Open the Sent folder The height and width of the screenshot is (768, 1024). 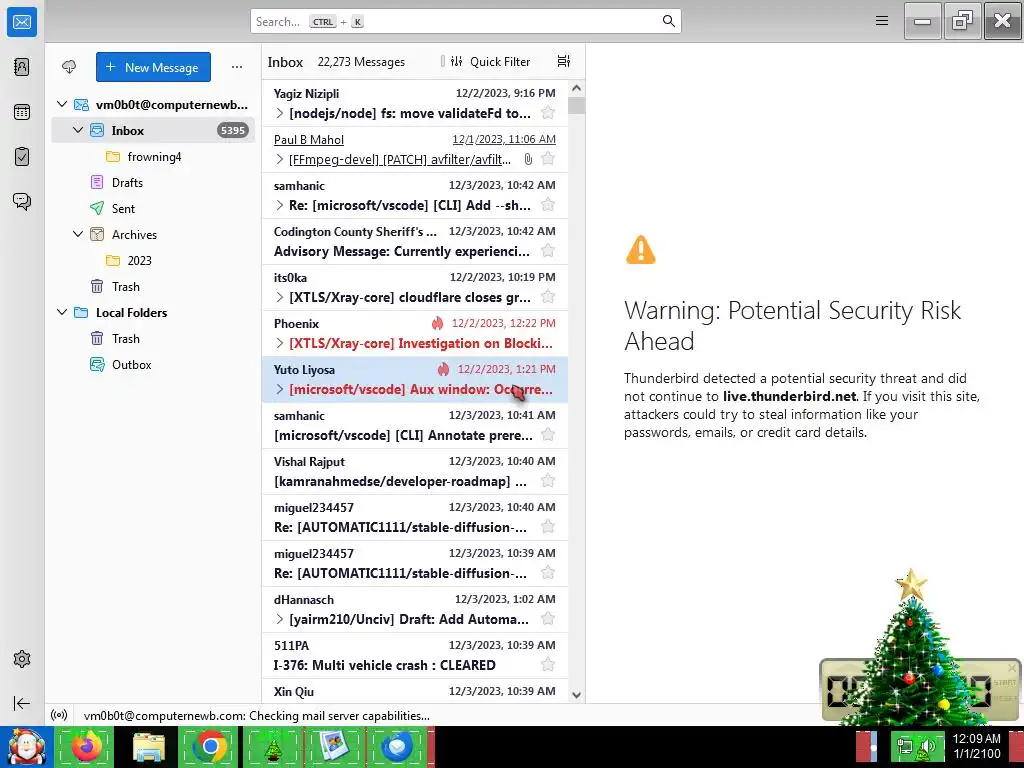153,208
